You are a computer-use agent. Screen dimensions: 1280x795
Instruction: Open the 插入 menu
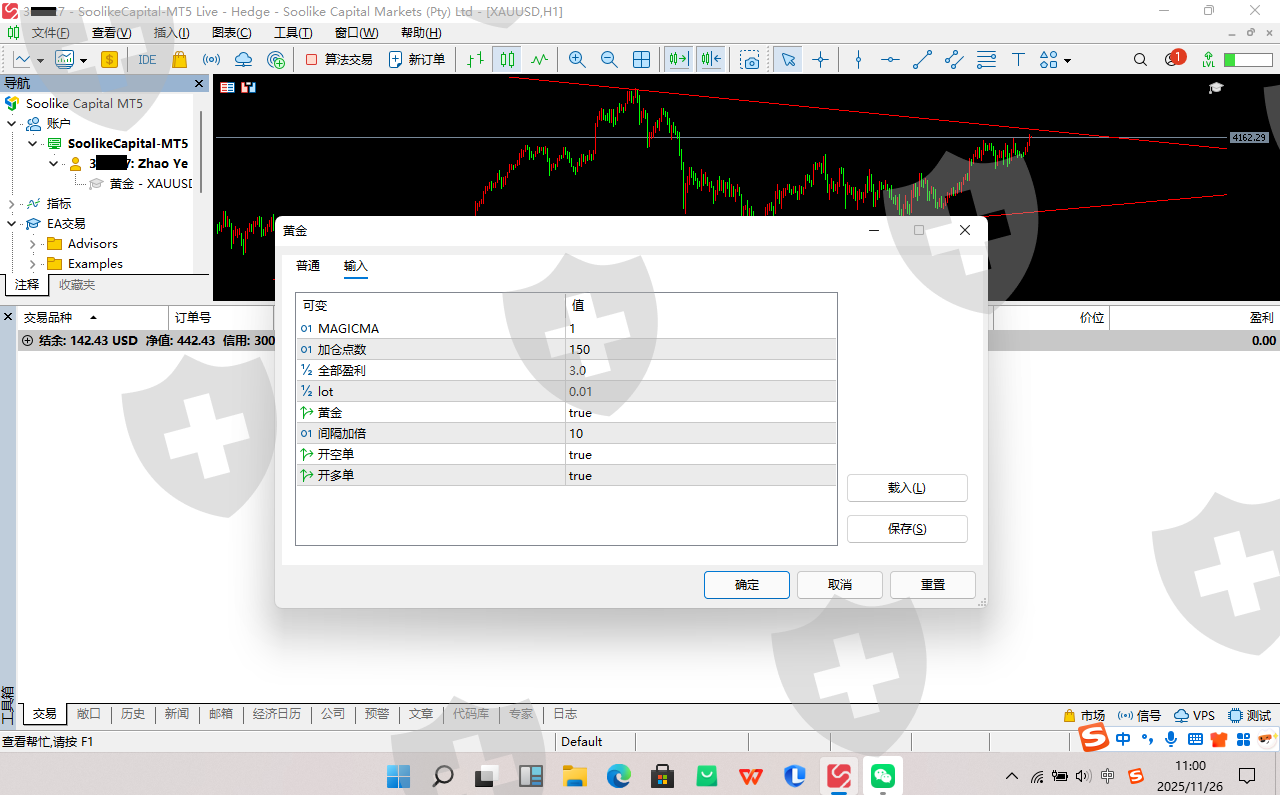click(171, 33)
